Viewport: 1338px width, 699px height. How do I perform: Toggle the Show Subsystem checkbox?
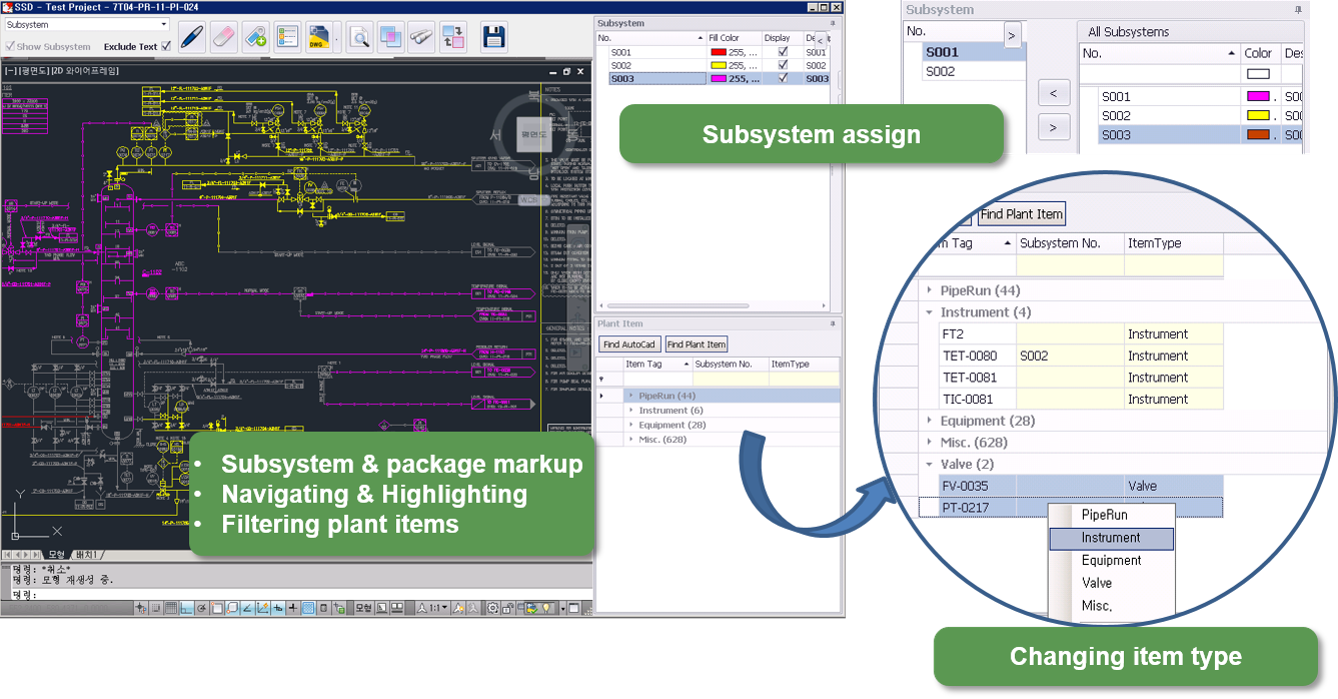click(x=9, y=46)
